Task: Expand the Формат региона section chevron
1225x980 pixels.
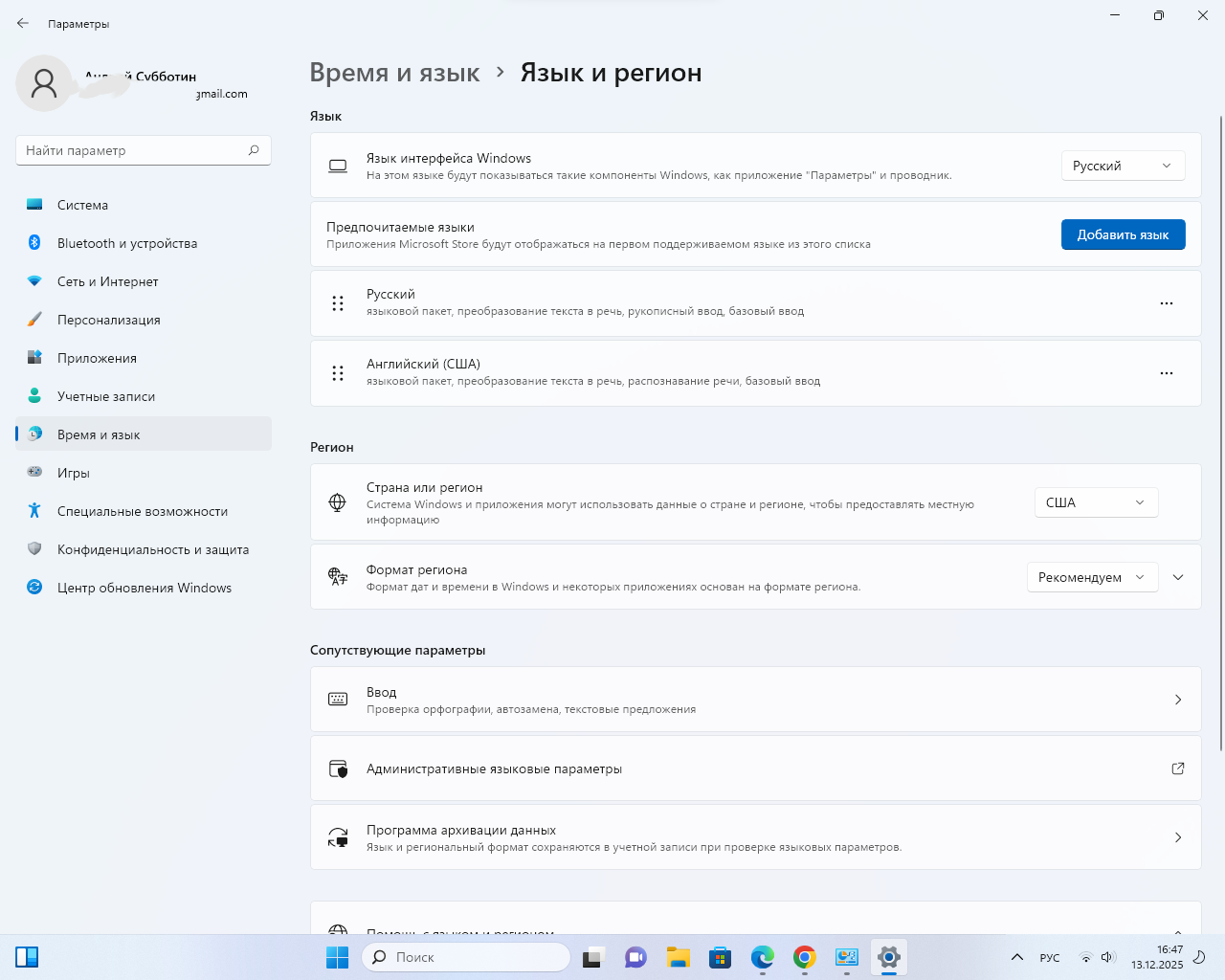Action: coord(1178,577)
